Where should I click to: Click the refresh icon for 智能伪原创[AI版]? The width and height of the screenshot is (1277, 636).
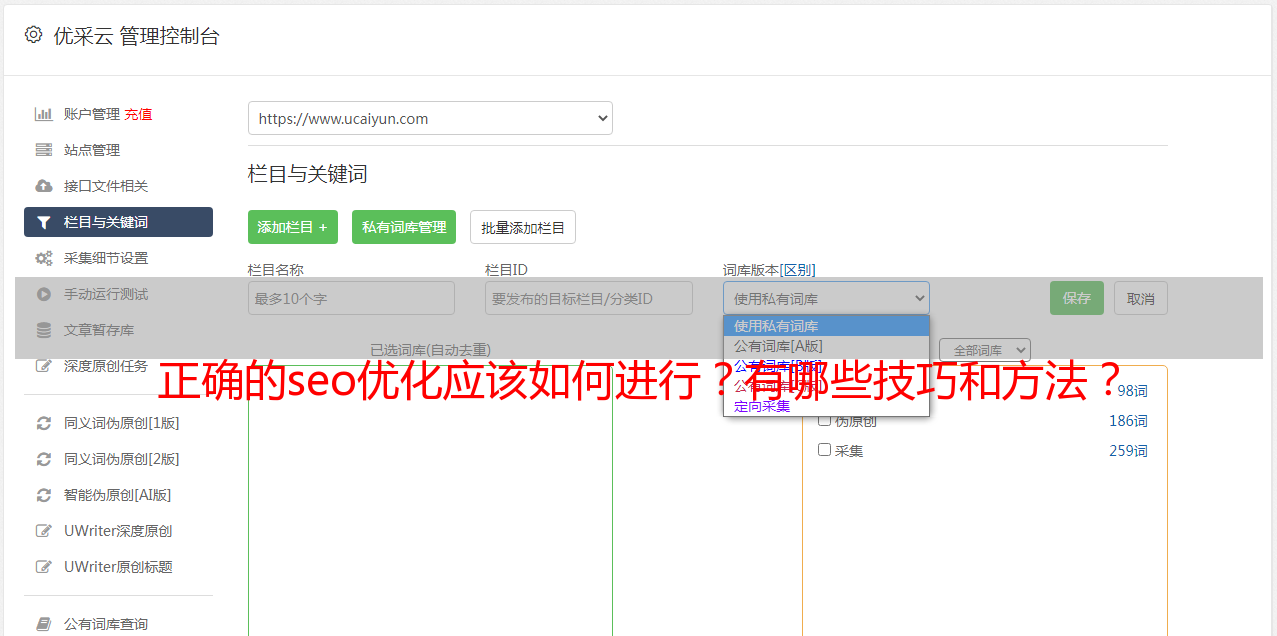(x=43, y=495)
